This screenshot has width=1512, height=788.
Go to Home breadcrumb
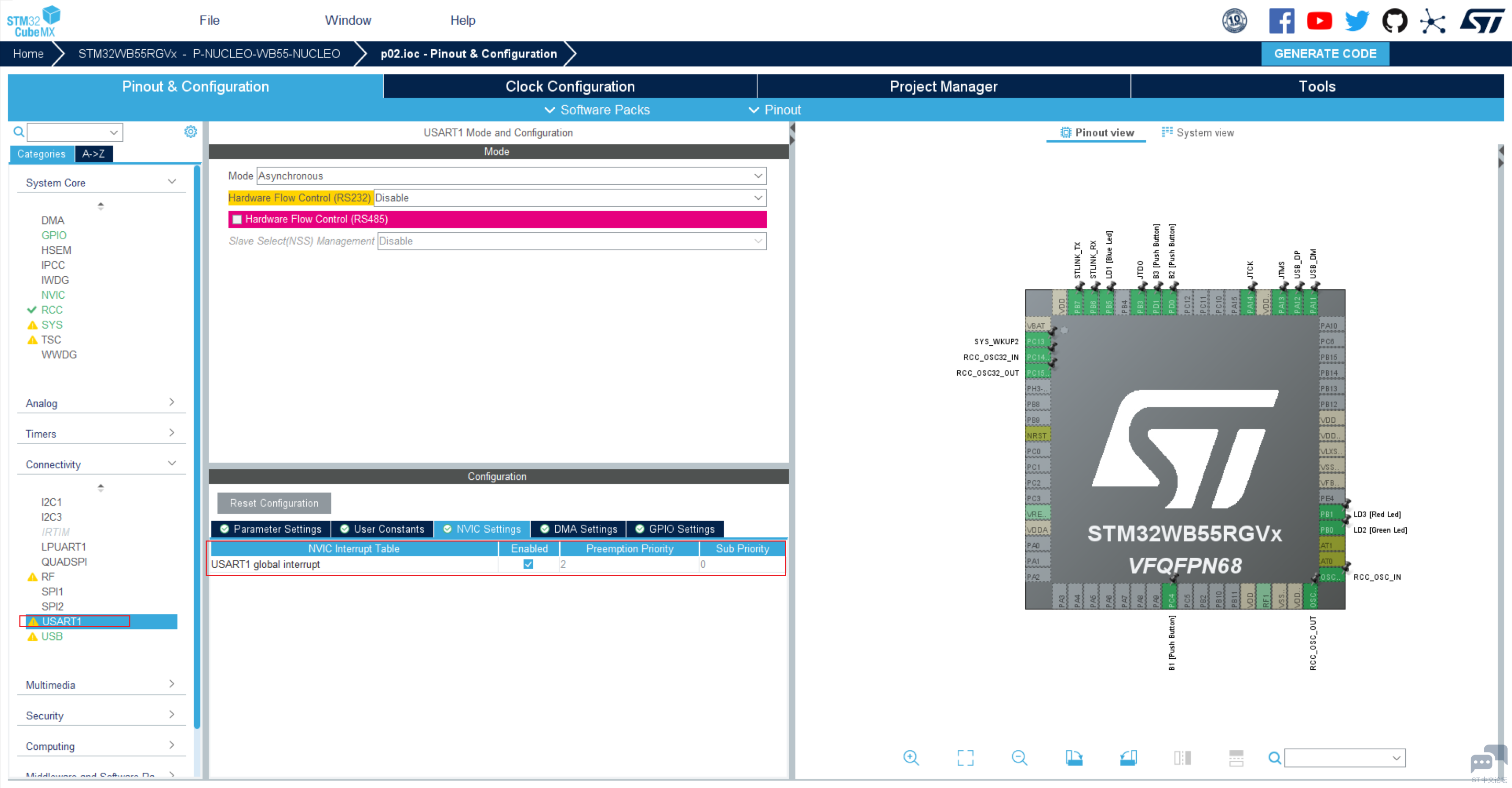pyautogui.click(x=28, y=53)
